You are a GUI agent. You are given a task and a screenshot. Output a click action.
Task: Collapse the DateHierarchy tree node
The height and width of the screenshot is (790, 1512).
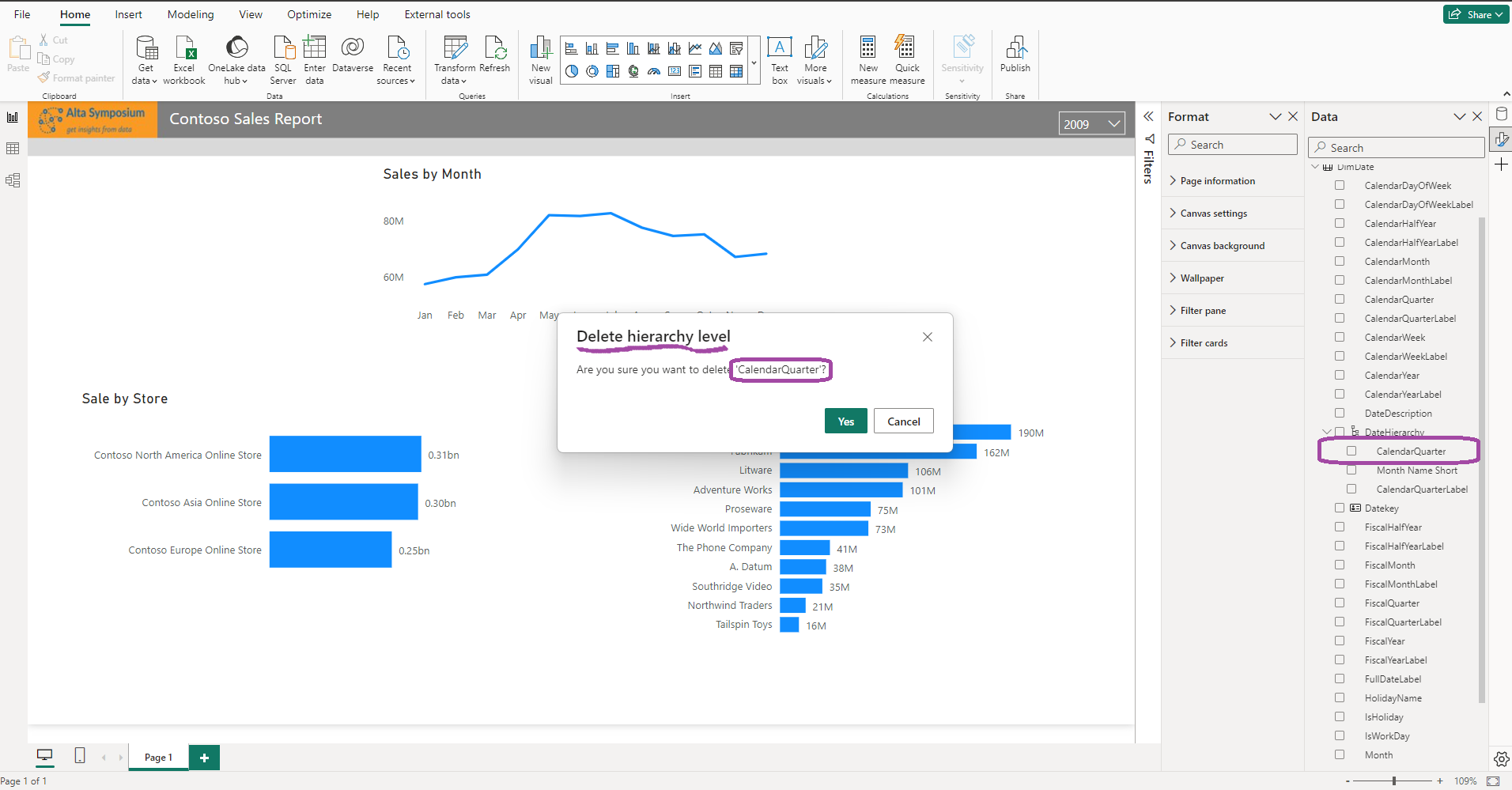(1326, 432)
